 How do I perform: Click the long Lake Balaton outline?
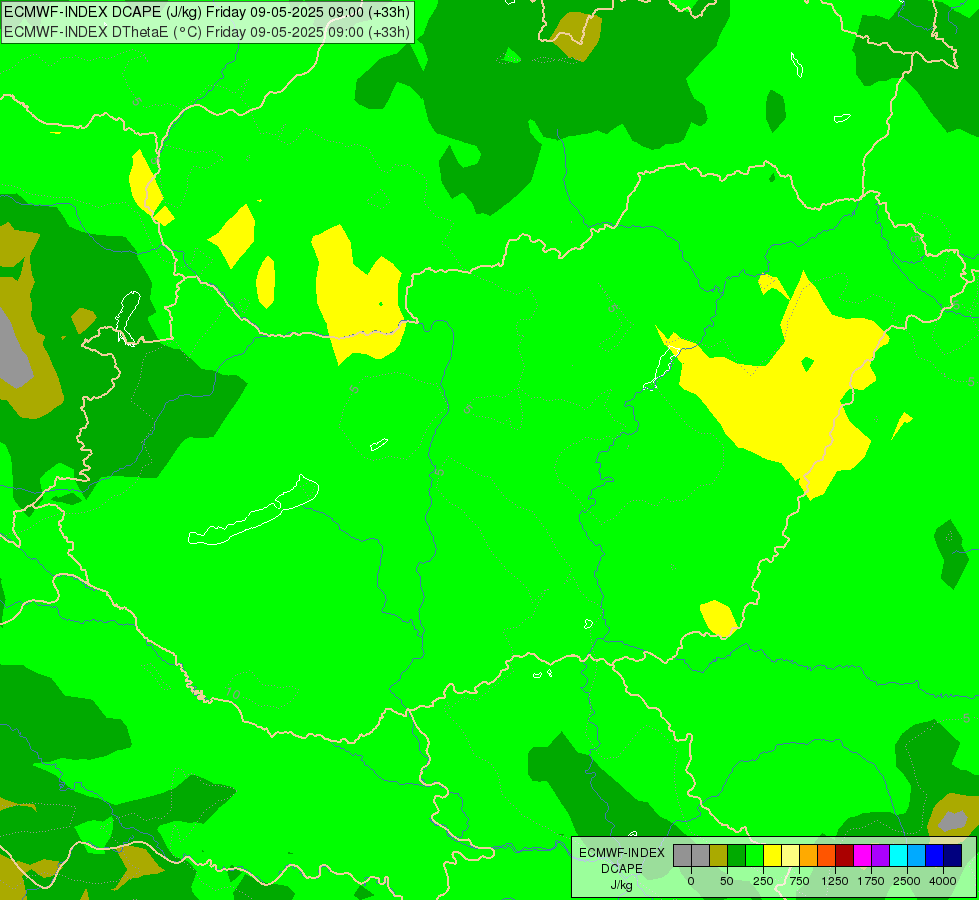[x=253, y=510]
